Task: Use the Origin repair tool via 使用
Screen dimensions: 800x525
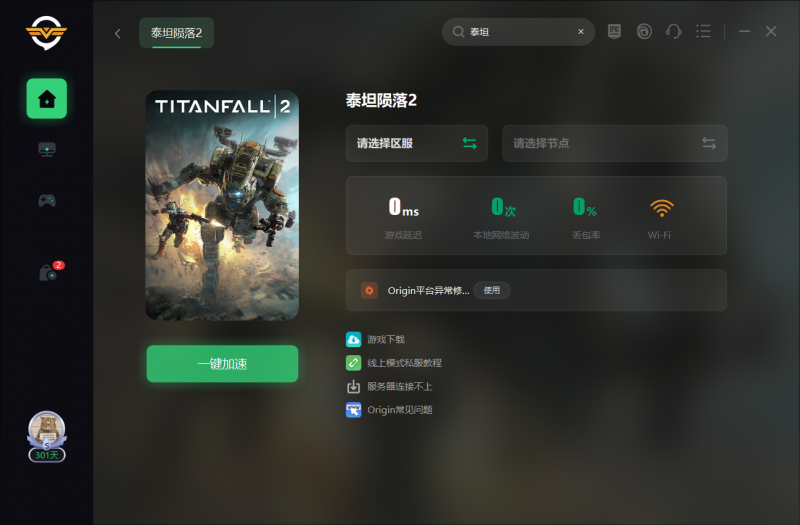Action: pyautogui.click(x=492, y=290)
